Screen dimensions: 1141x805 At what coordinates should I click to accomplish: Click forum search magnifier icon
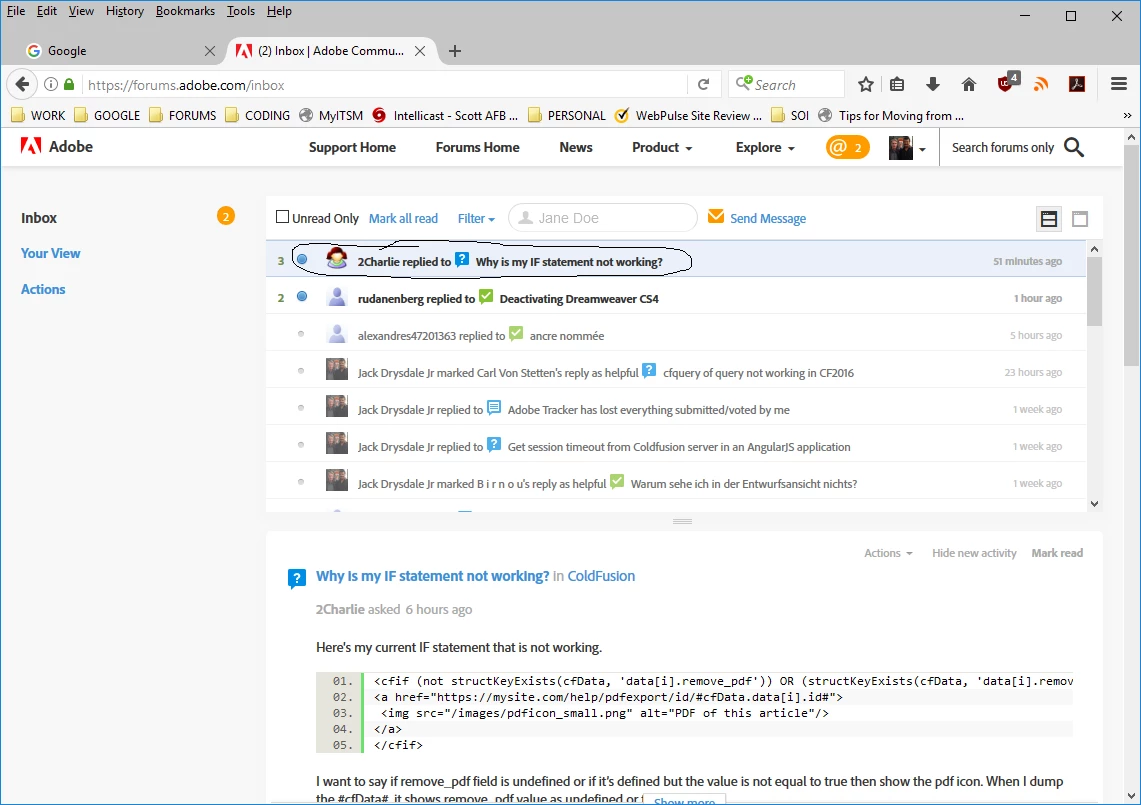1074,147
